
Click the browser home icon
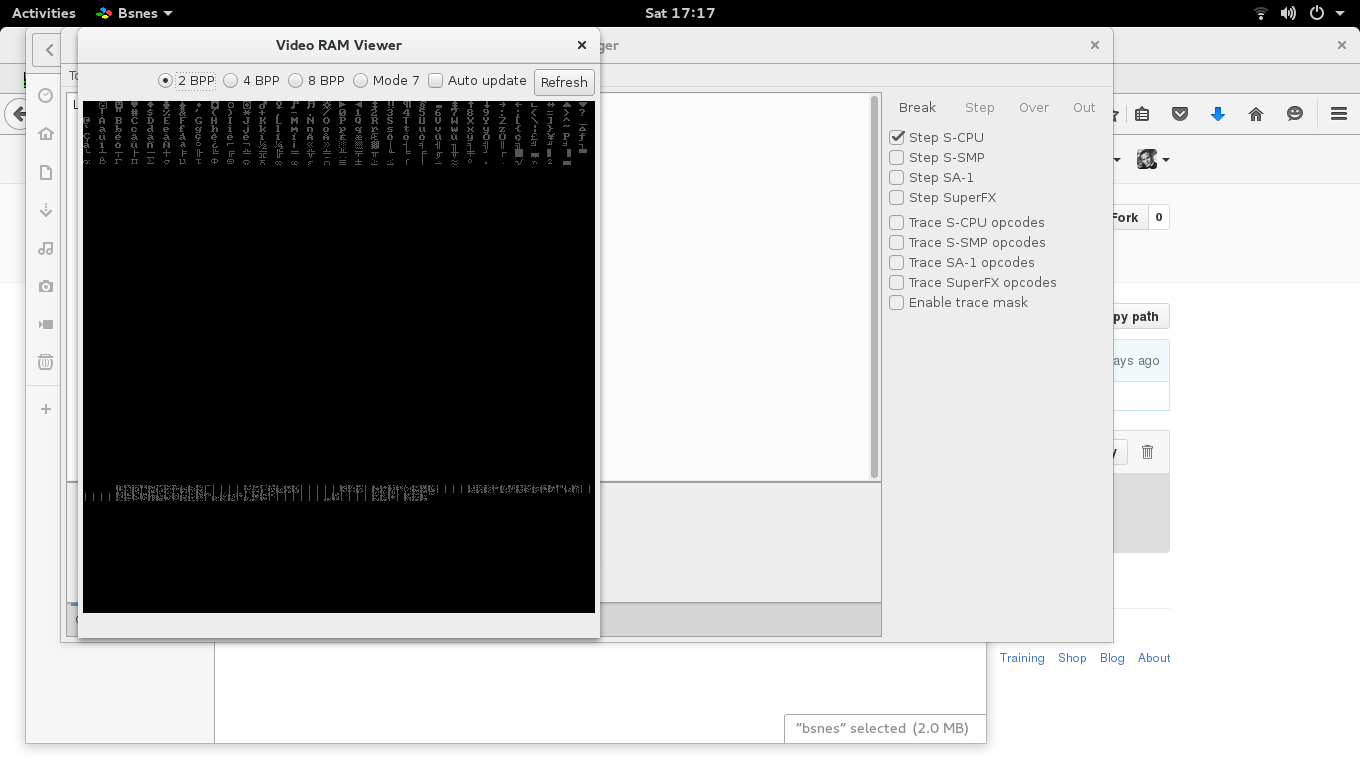1256,114
